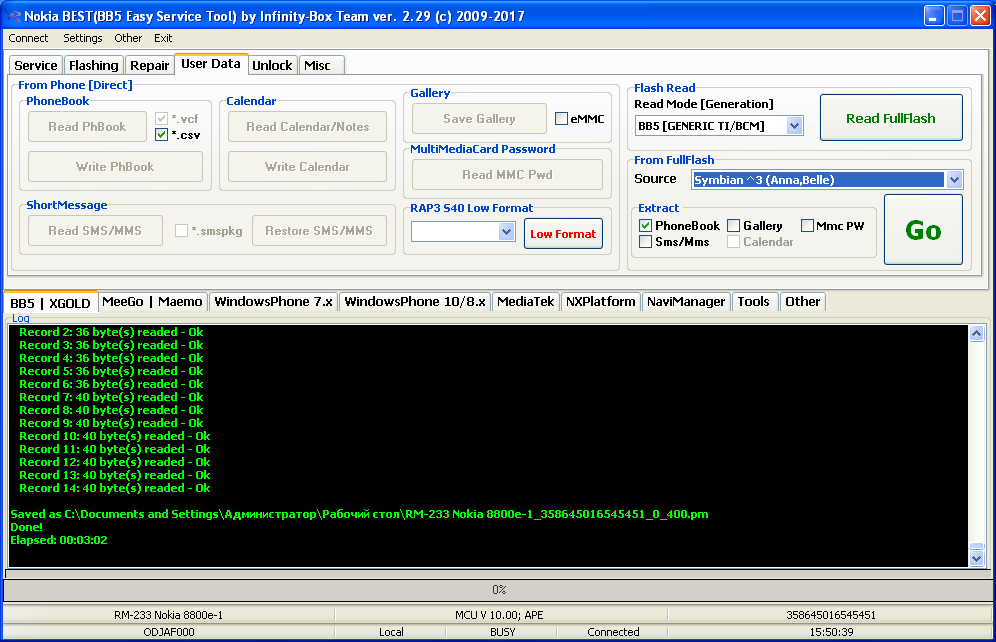996x642 pixels.
Task: Click the Nokia BEST title bar app icon
Action: tap(14, 16)
